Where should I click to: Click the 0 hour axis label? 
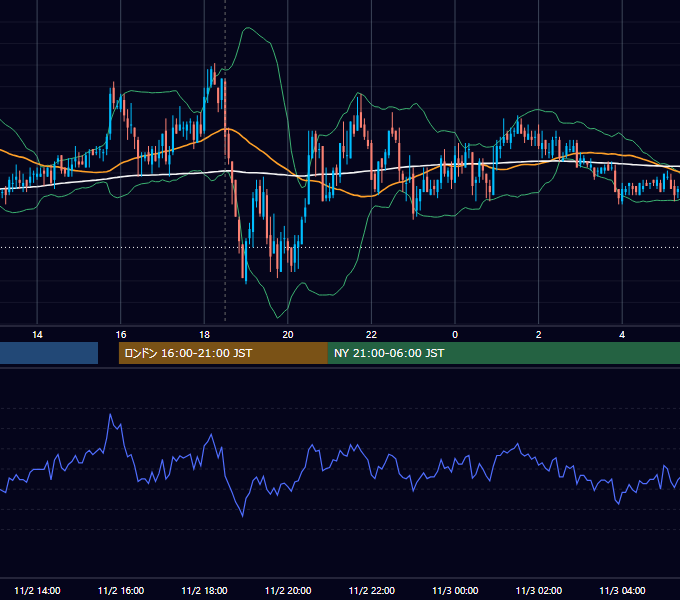click(455, 335)
